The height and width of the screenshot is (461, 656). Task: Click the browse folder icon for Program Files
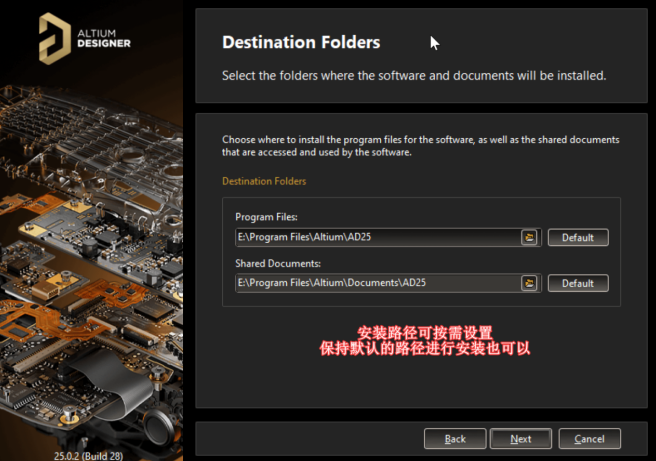(530, 237)
